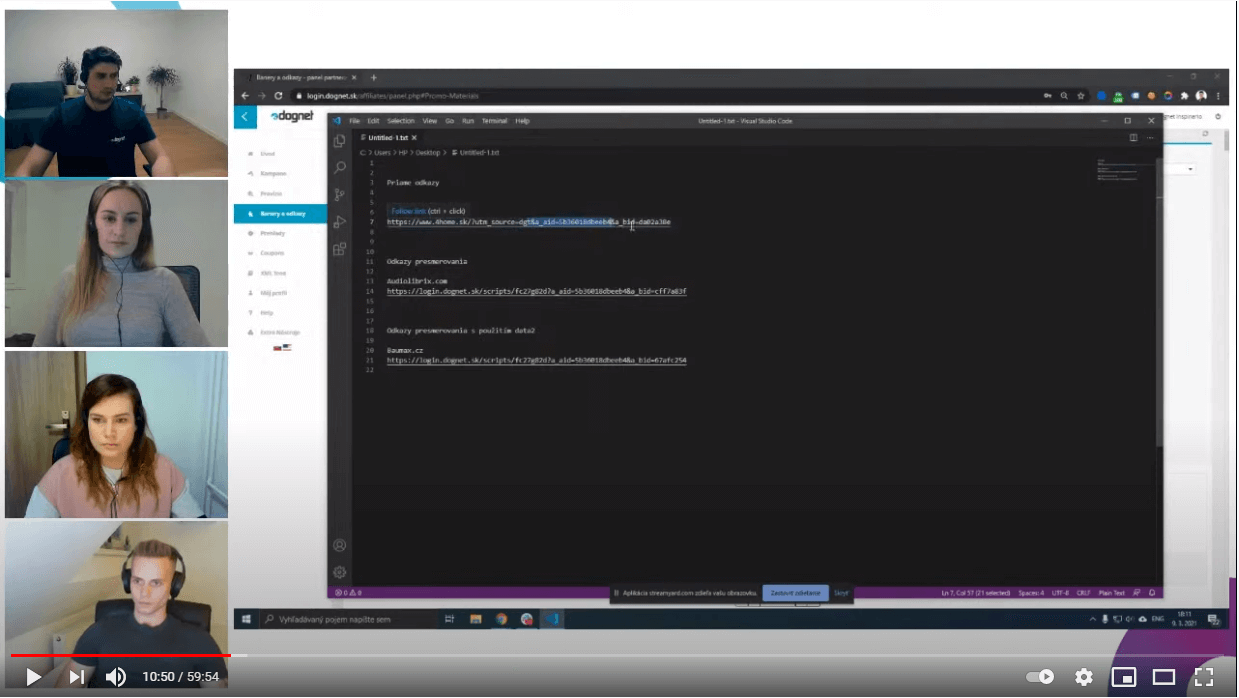Image resolution: width=1239 pixels, height=698 pixels.
Task: Open the Terminal menu in VS Code
Action: click(x=494, y=121)
